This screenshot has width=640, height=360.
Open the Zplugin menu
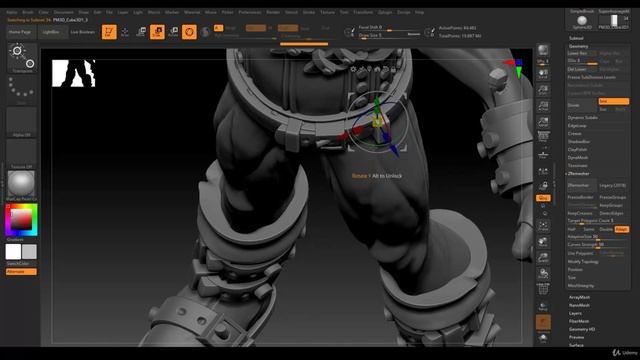384,12
